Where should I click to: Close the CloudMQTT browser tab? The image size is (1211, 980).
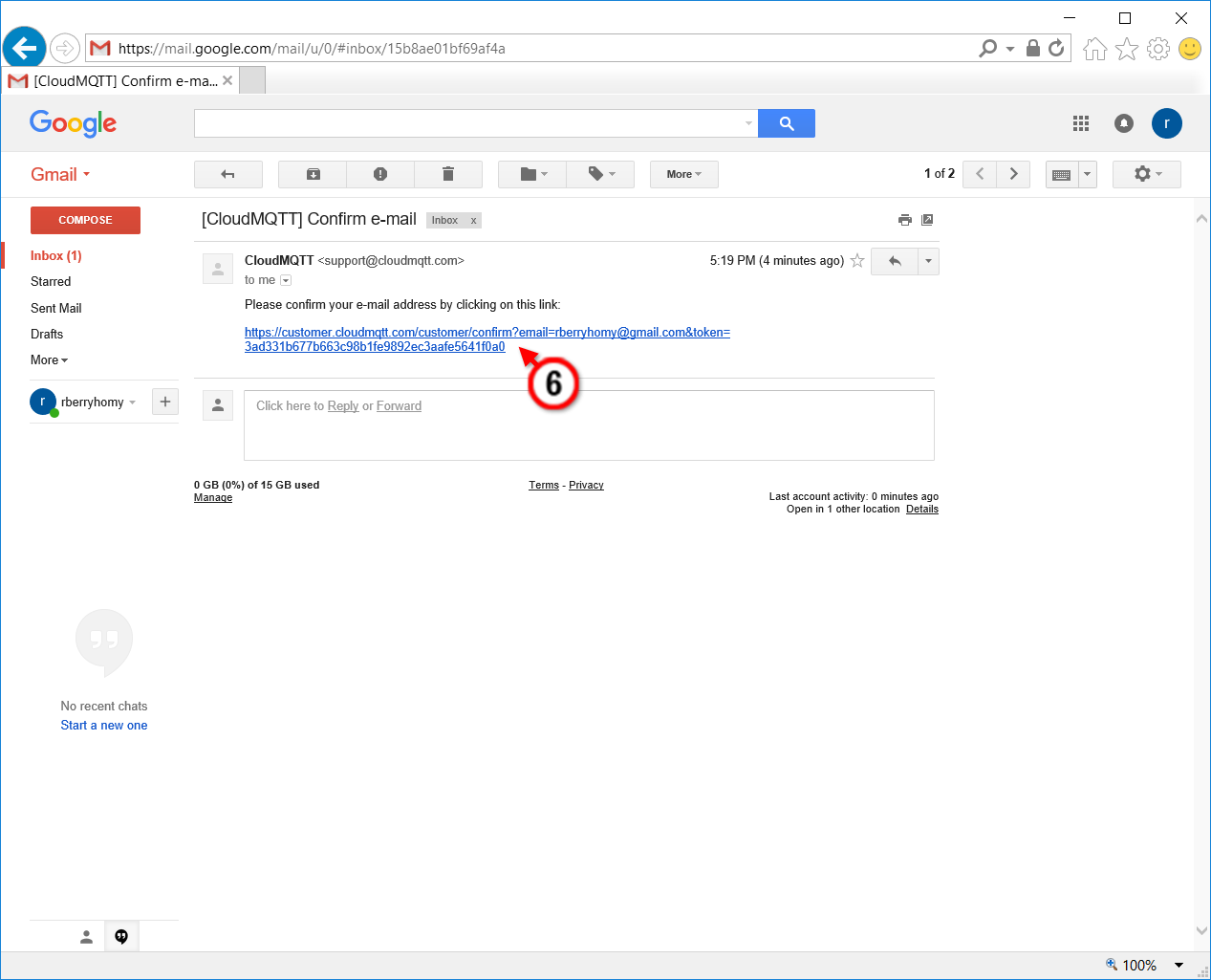(227, 80)
